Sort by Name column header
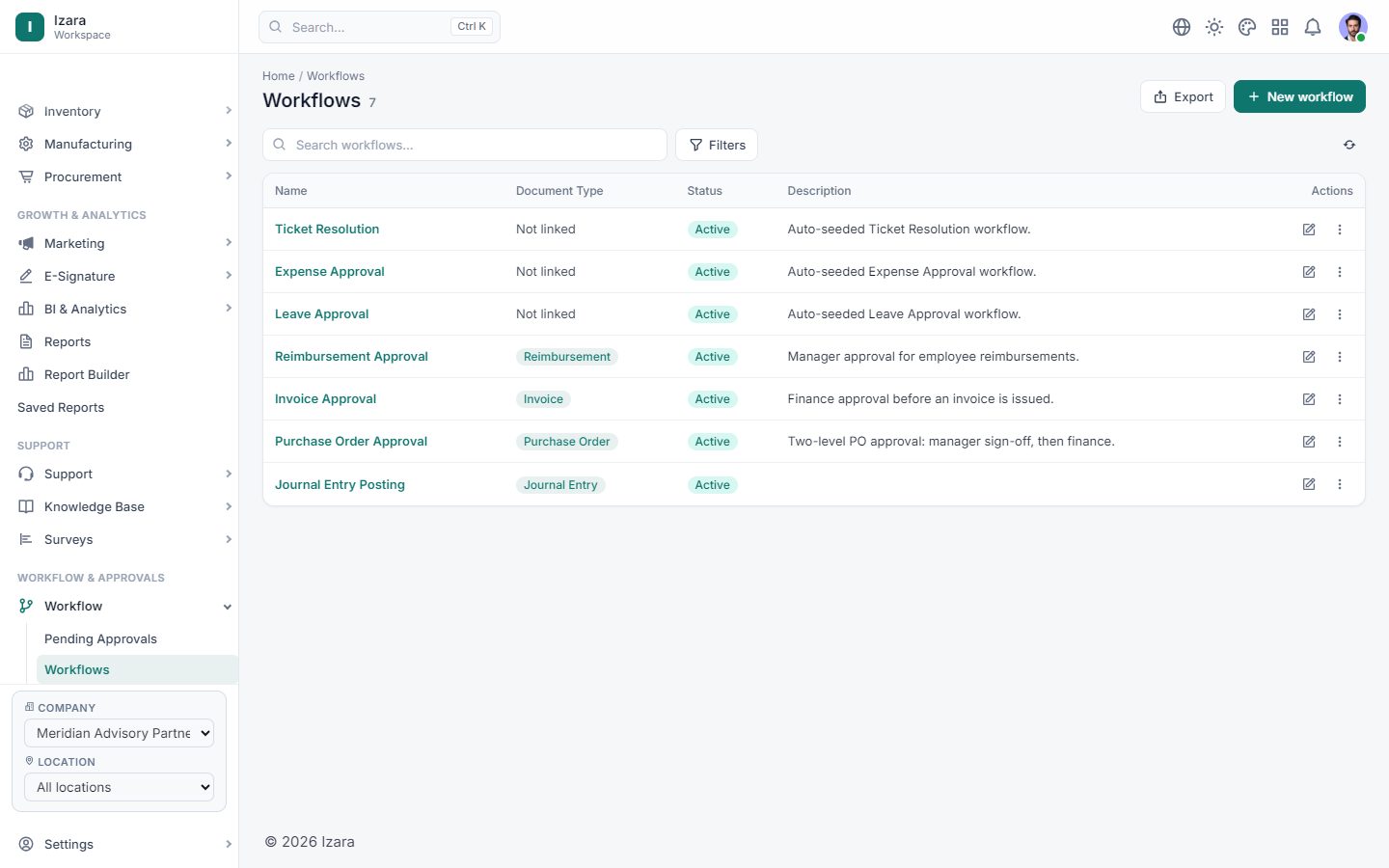 291,191
